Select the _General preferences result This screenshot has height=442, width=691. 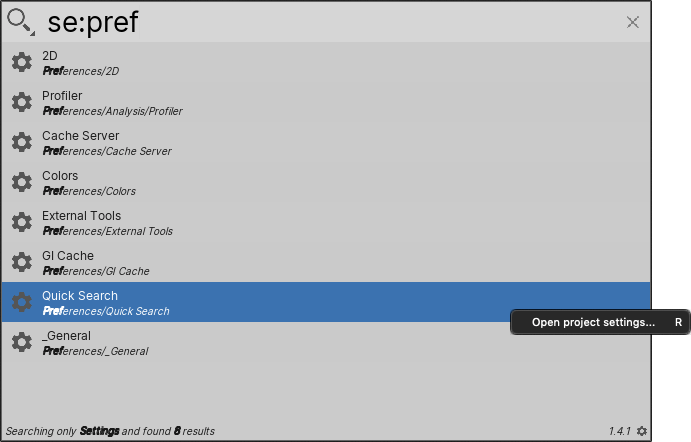pos(326,342)
